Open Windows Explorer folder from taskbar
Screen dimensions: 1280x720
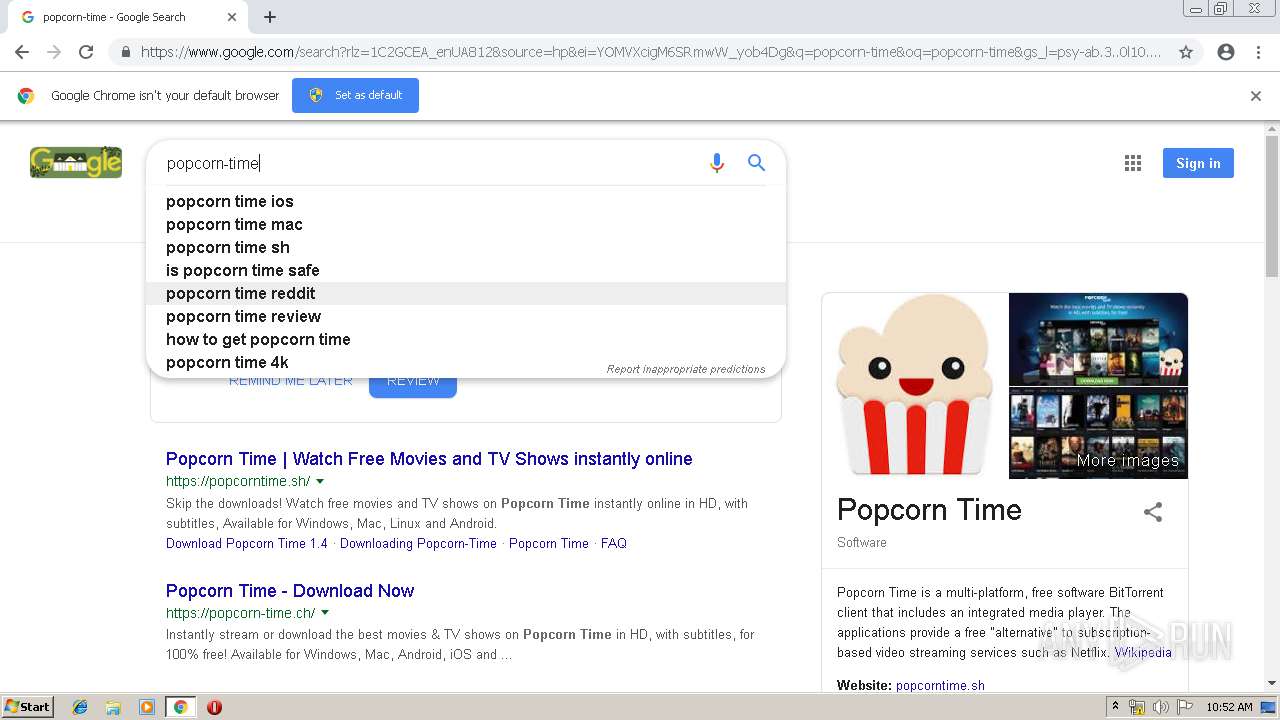[113, 707]
